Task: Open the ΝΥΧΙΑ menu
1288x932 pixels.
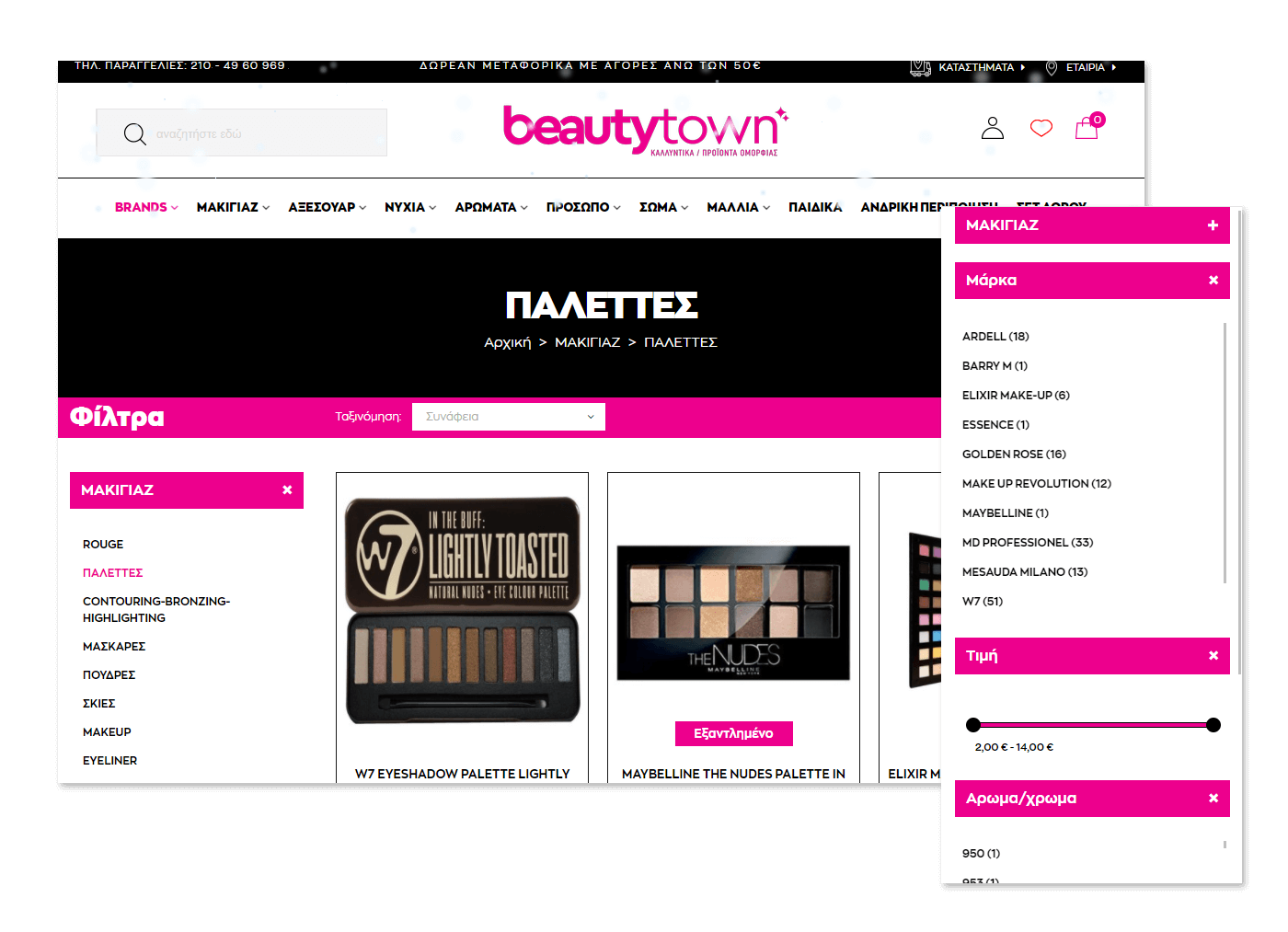Action: click(410, 207)
